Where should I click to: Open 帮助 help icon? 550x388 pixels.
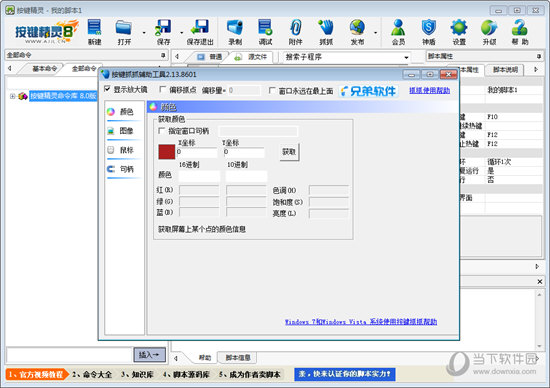click(x=519, y=32)
